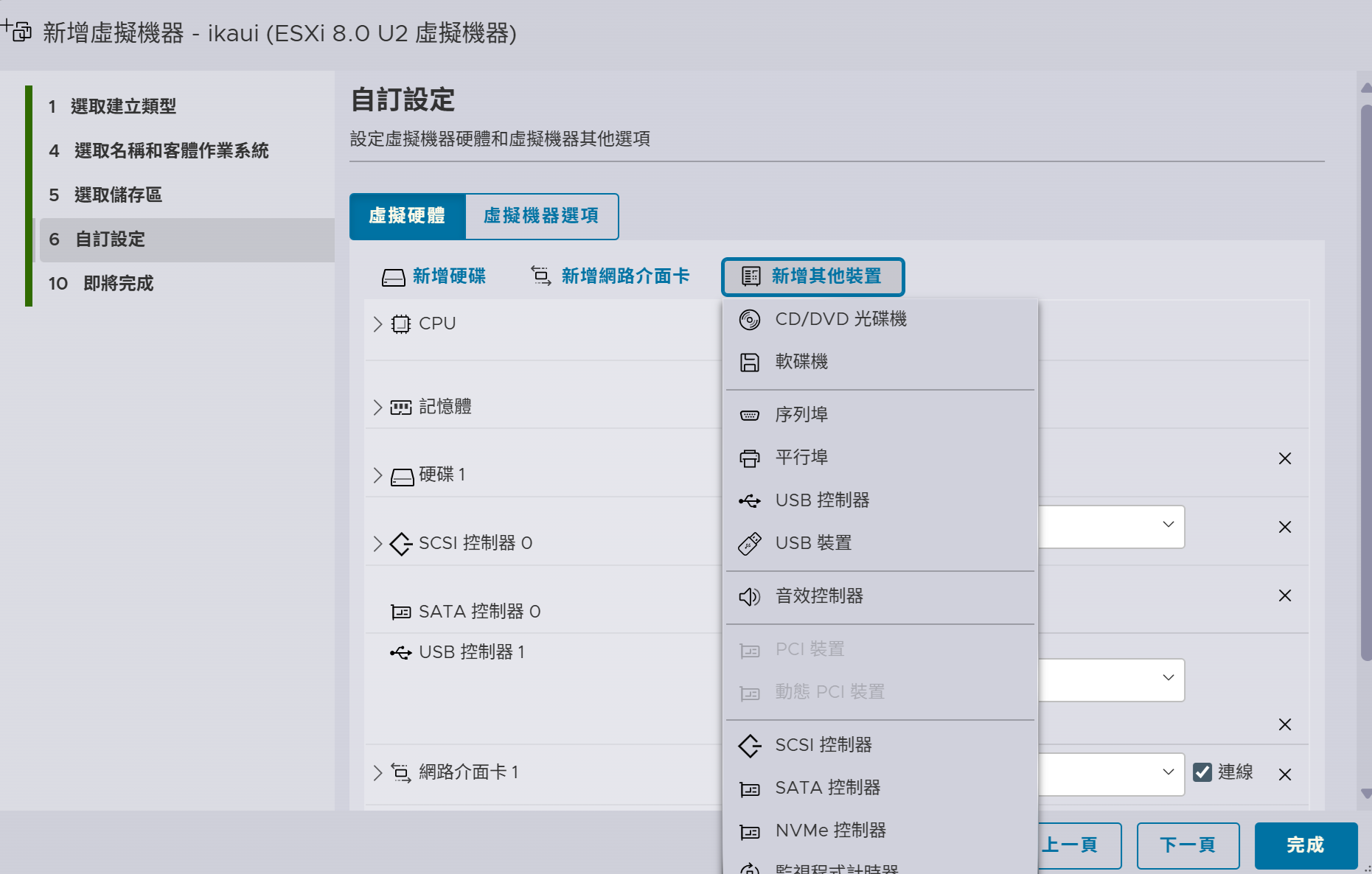Remove SATA 控制器 0 with its X
Viewport: 1372px width, 874px height.
pos(1285,595)
